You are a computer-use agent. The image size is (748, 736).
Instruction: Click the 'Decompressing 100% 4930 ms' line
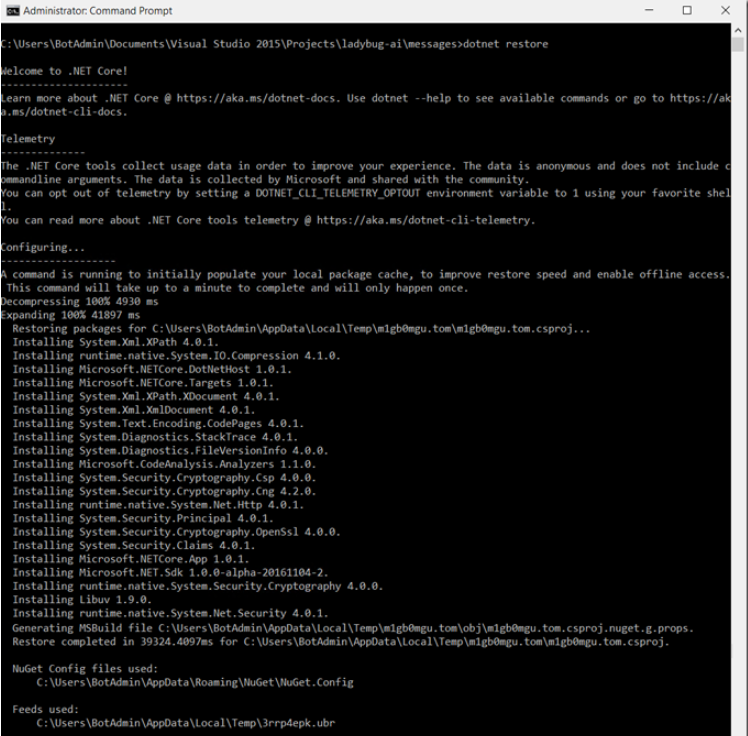coord(79,301)
